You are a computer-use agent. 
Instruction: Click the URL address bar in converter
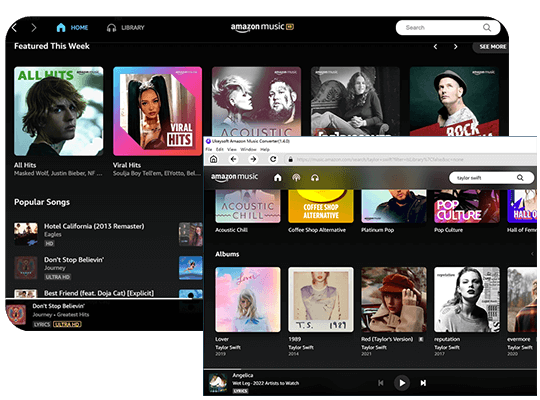(x=410, y=160)
